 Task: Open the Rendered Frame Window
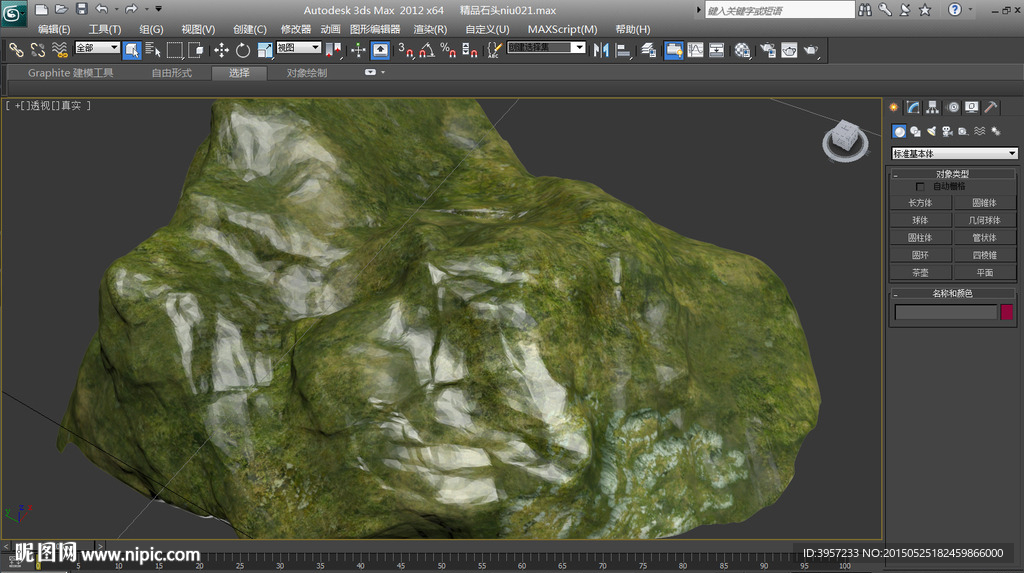pyautogui.click(x=789, y=50)
